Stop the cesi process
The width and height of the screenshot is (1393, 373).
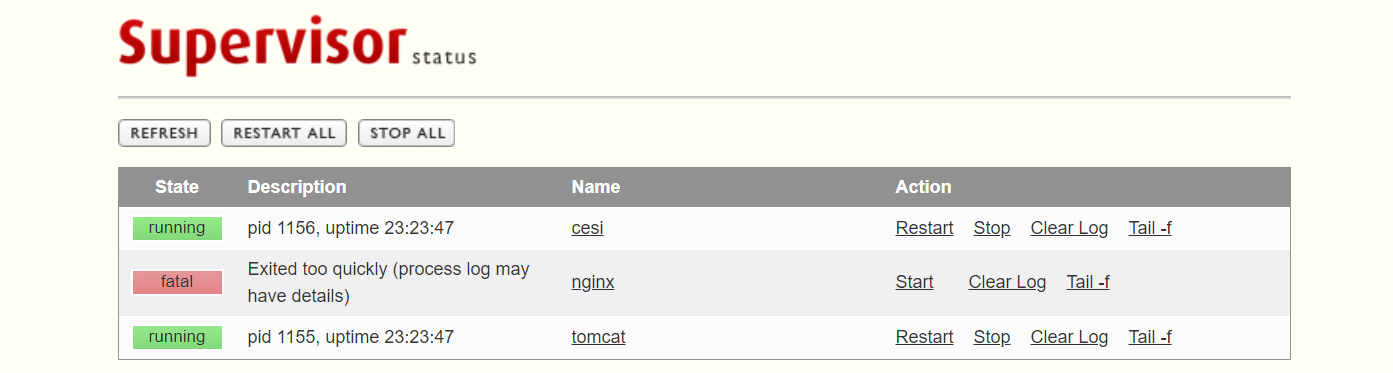[x=992, y=228]
